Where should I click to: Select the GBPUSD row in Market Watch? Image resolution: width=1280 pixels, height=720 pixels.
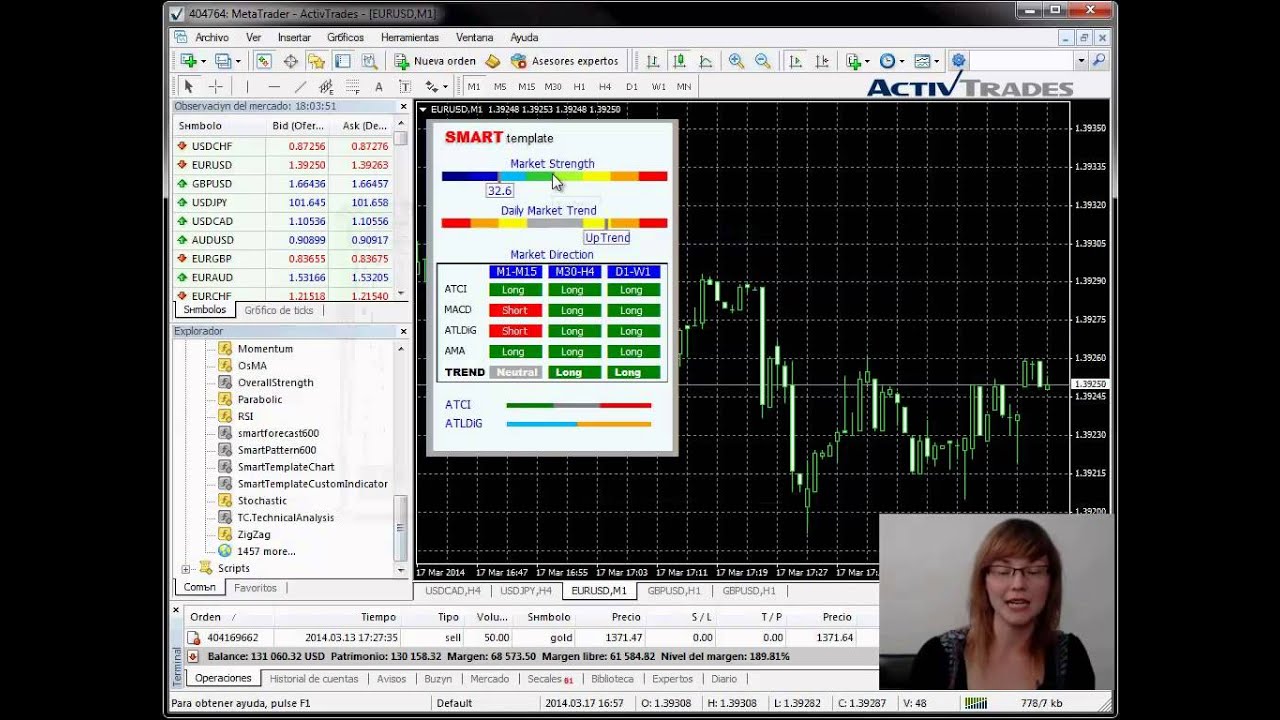point(284,184)
